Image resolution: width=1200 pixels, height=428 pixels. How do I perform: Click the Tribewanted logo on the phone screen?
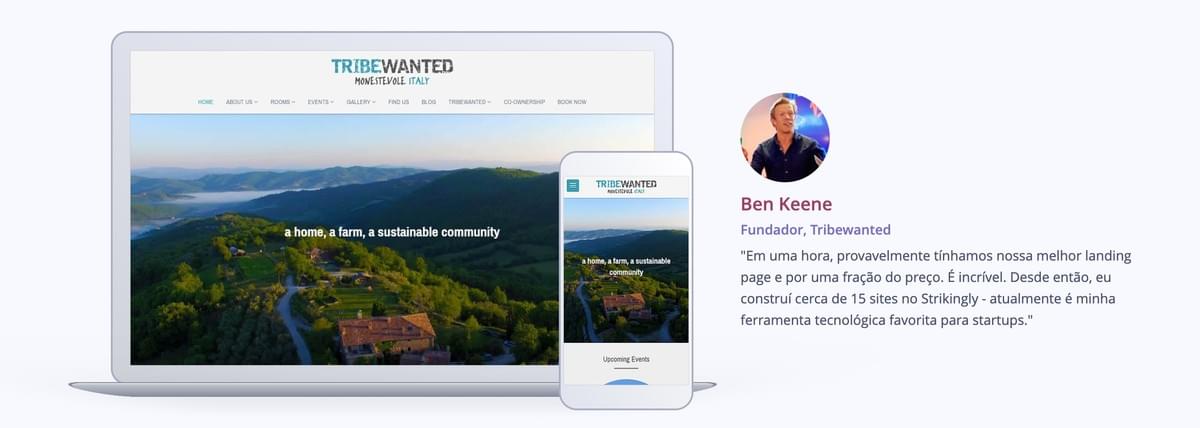(x=626, y=186)
